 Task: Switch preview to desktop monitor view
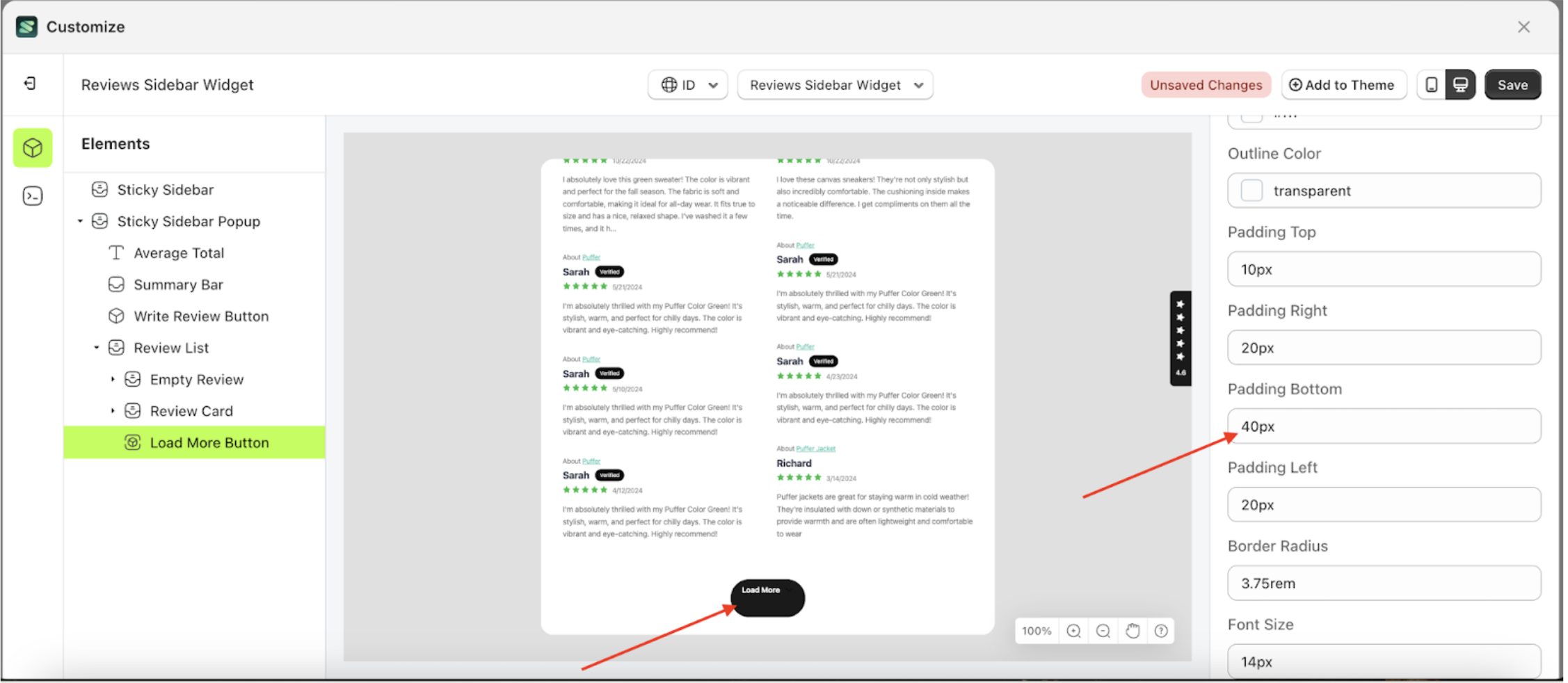click(x=1461, y=84)
